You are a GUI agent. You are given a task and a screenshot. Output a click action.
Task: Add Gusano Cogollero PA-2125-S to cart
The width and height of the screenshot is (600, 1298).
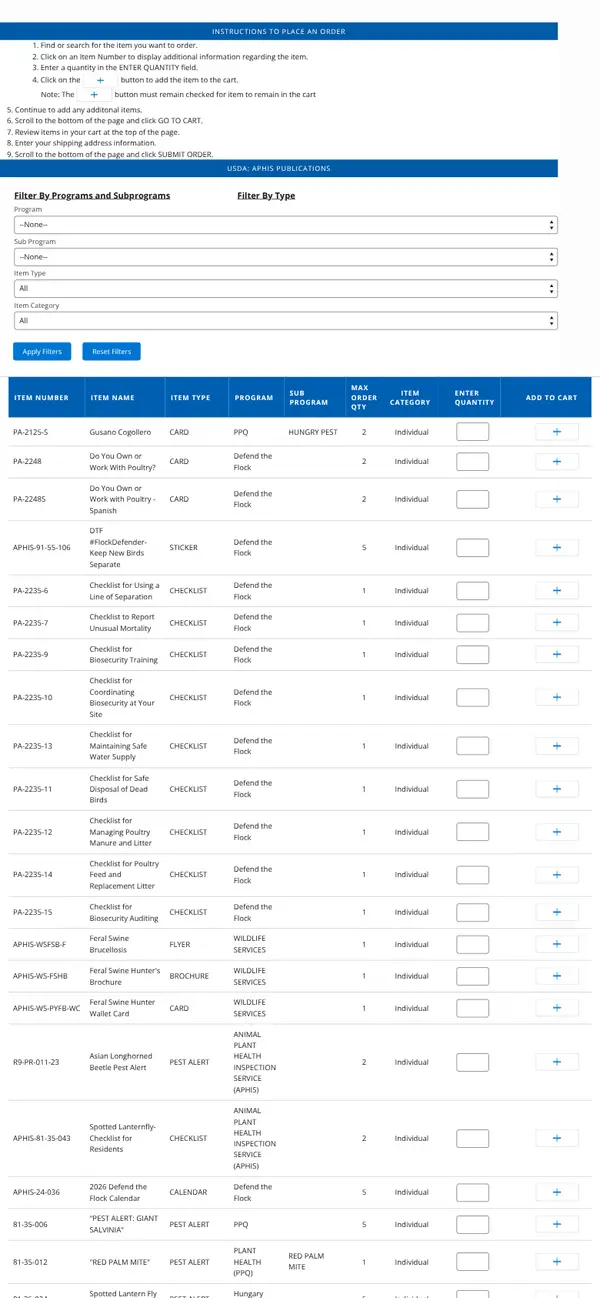[557, 432]
